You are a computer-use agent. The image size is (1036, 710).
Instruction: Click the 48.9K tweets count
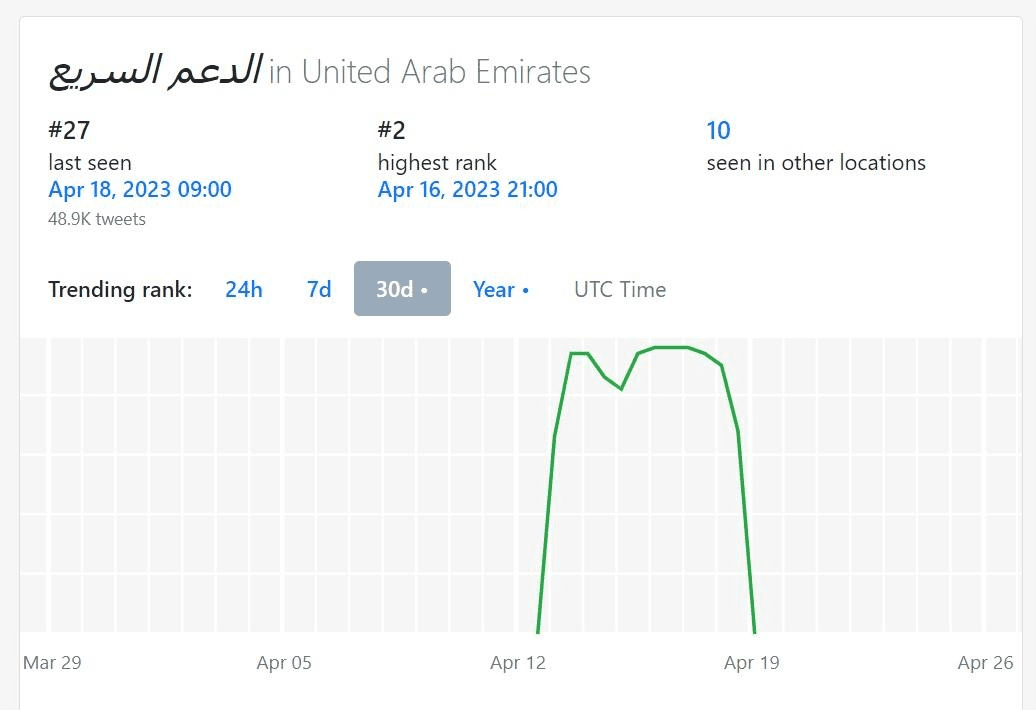[97, 219]
